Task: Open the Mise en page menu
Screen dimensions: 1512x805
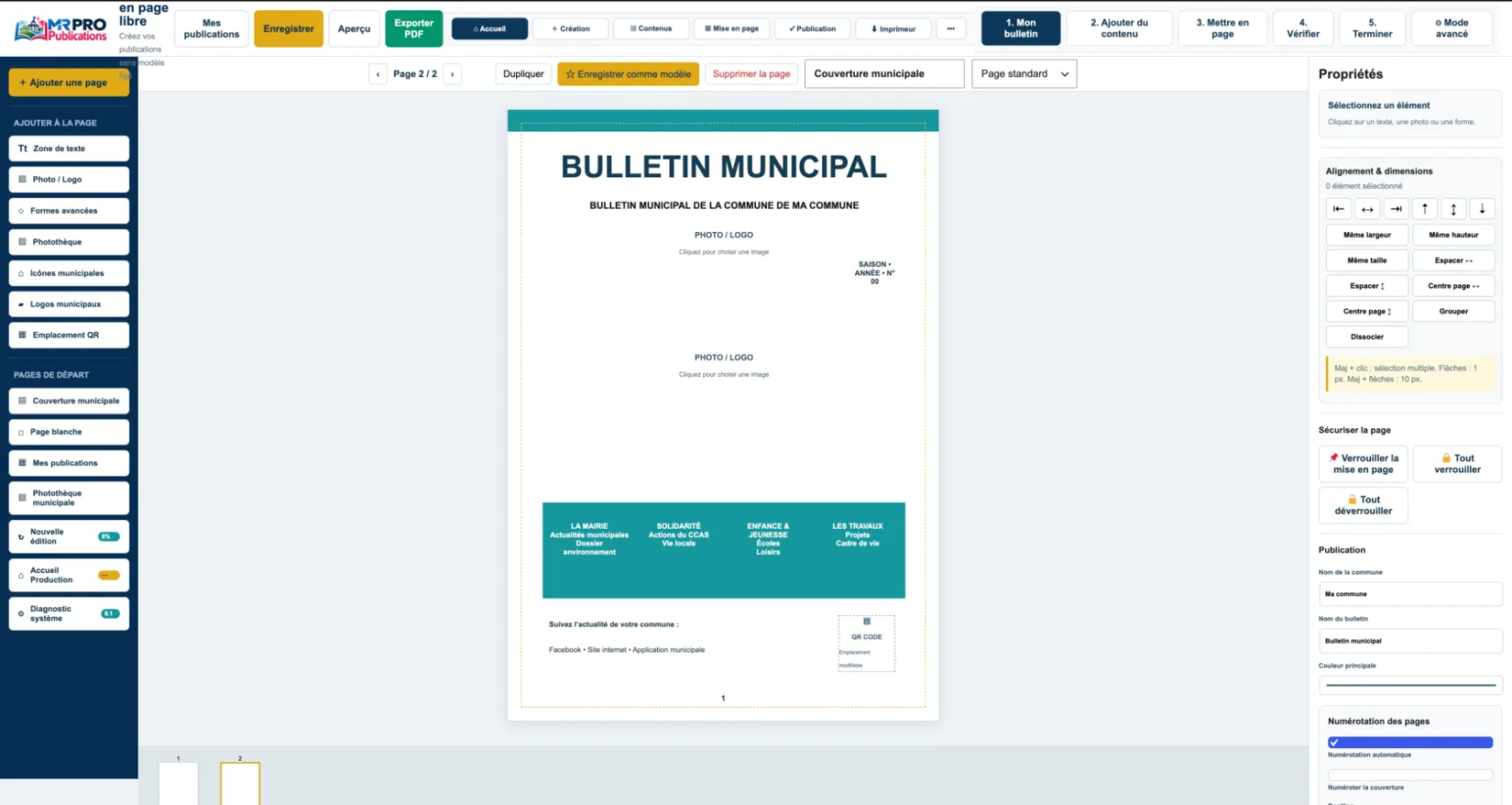Action: click(731, 28)
